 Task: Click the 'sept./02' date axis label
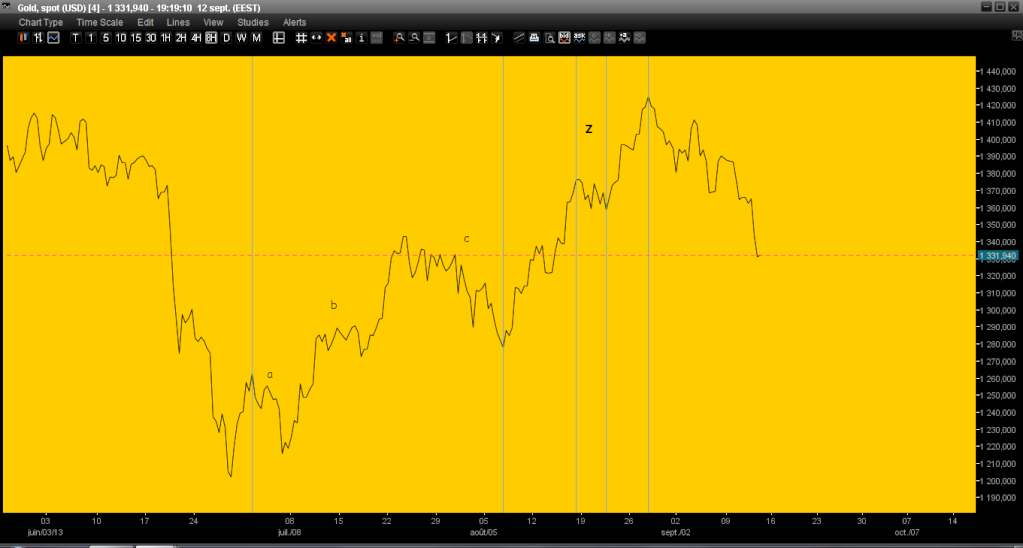[x=675, y=532]
